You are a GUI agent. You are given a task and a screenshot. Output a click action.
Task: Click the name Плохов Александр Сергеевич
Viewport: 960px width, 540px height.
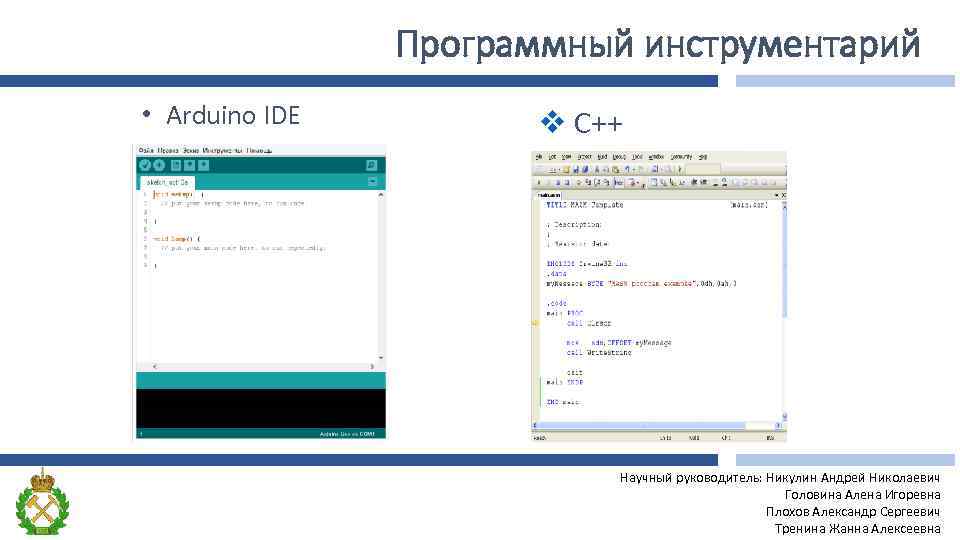click(x=852, y=511)
